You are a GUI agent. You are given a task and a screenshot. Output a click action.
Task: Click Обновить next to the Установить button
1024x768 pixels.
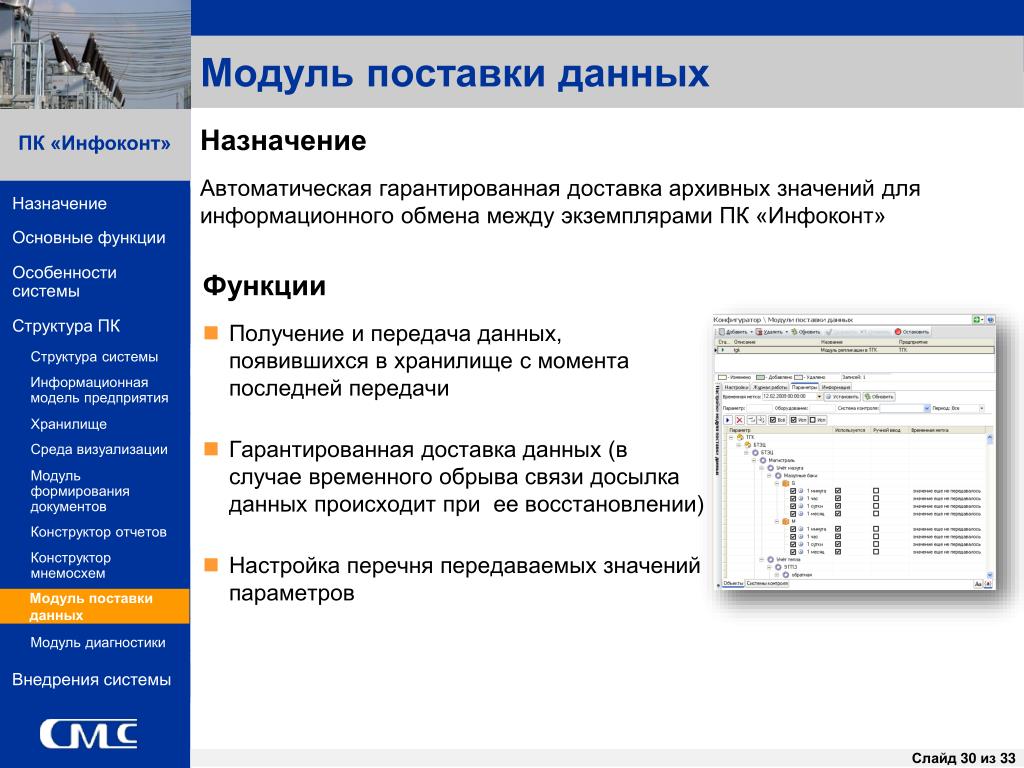[x=879, y=396]
